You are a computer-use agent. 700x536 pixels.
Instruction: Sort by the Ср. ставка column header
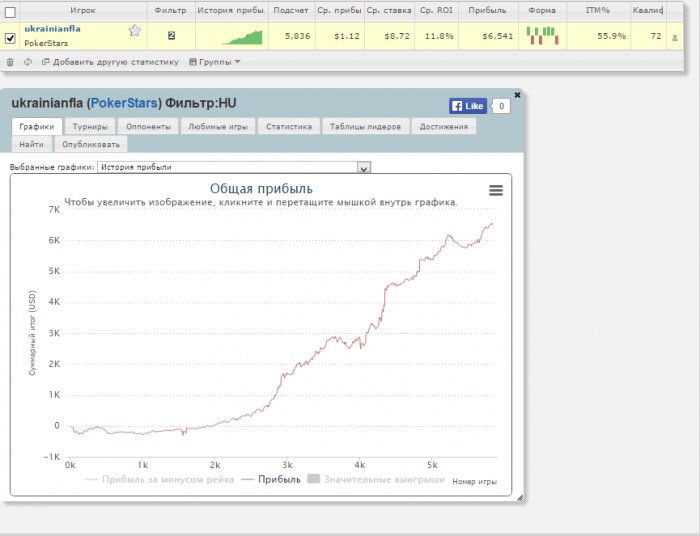click(x=389, y=10)
